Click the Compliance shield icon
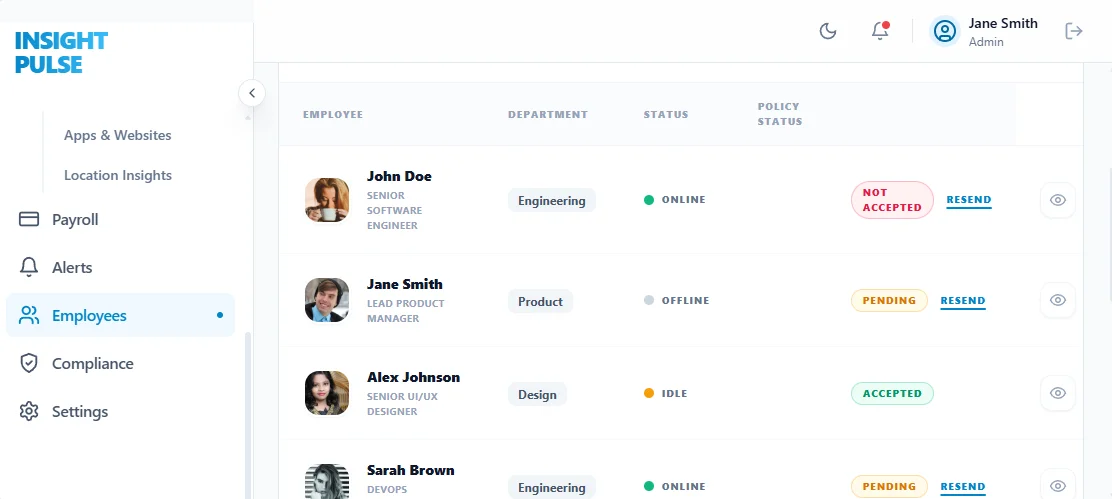 pyautogui.click(x=29, y=364)
